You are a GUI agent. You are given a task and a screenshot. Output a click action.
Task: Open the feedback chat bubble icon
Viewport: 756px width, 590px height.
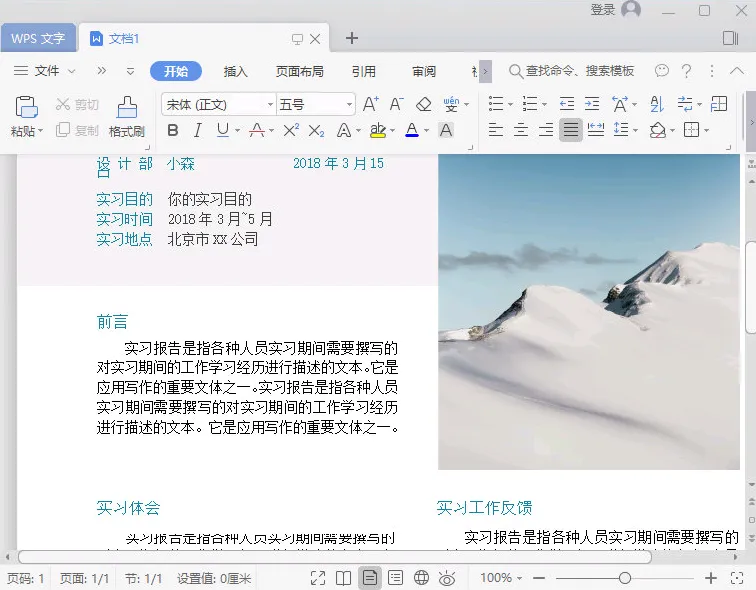pyautogui.click(x=662, y=71)
